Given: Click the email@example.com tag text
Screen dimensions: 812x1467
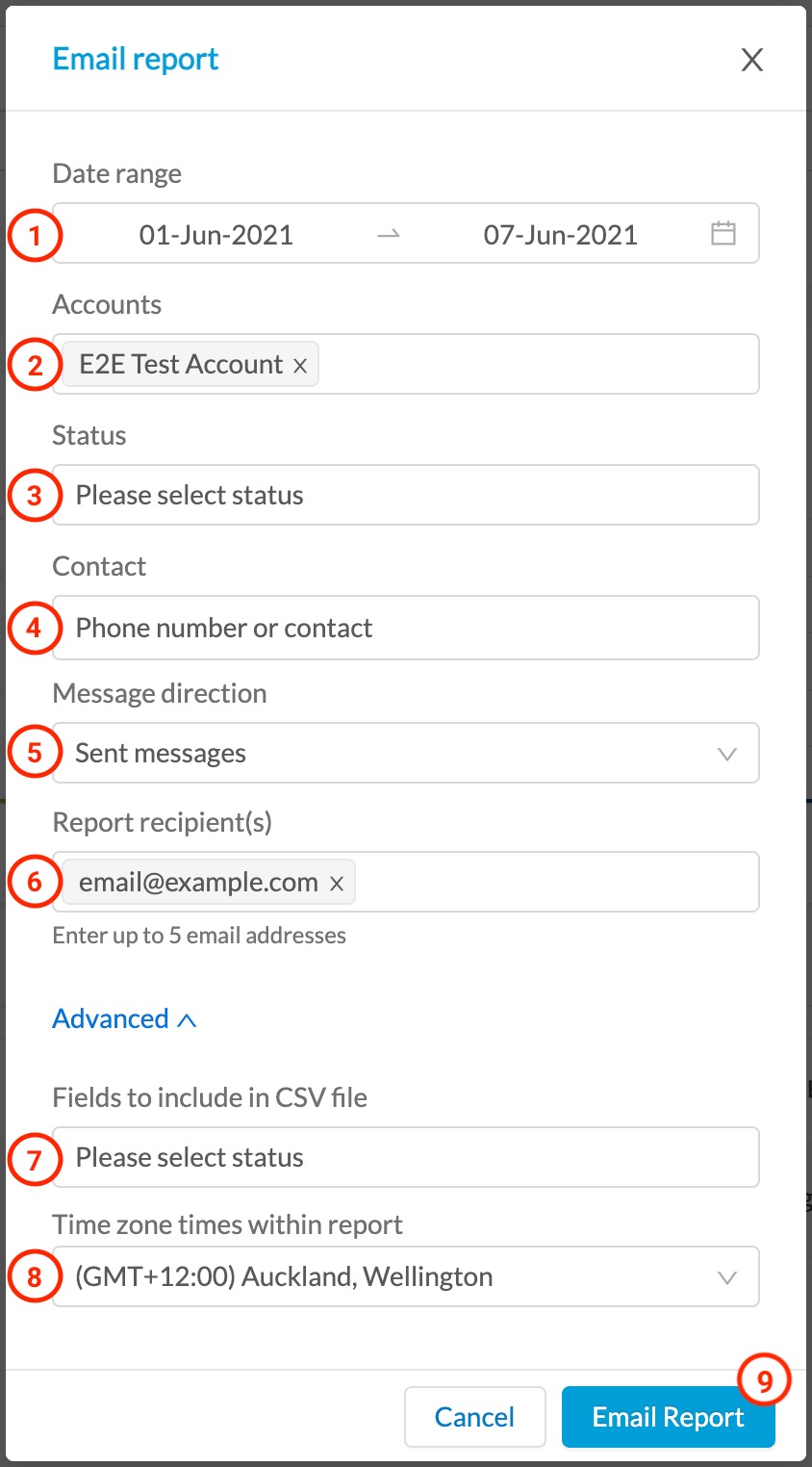Looking at the screenshot, I should [x=198, y=882].
